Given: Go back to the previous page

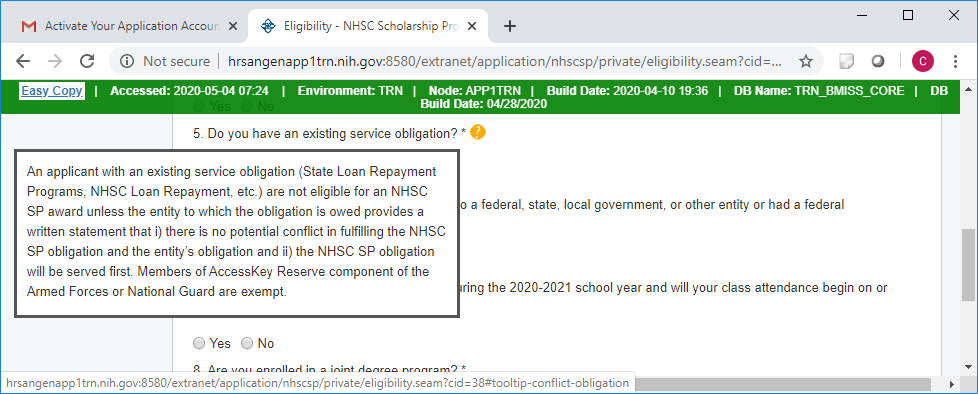Looking at the screenshot, I should (23, 61).
